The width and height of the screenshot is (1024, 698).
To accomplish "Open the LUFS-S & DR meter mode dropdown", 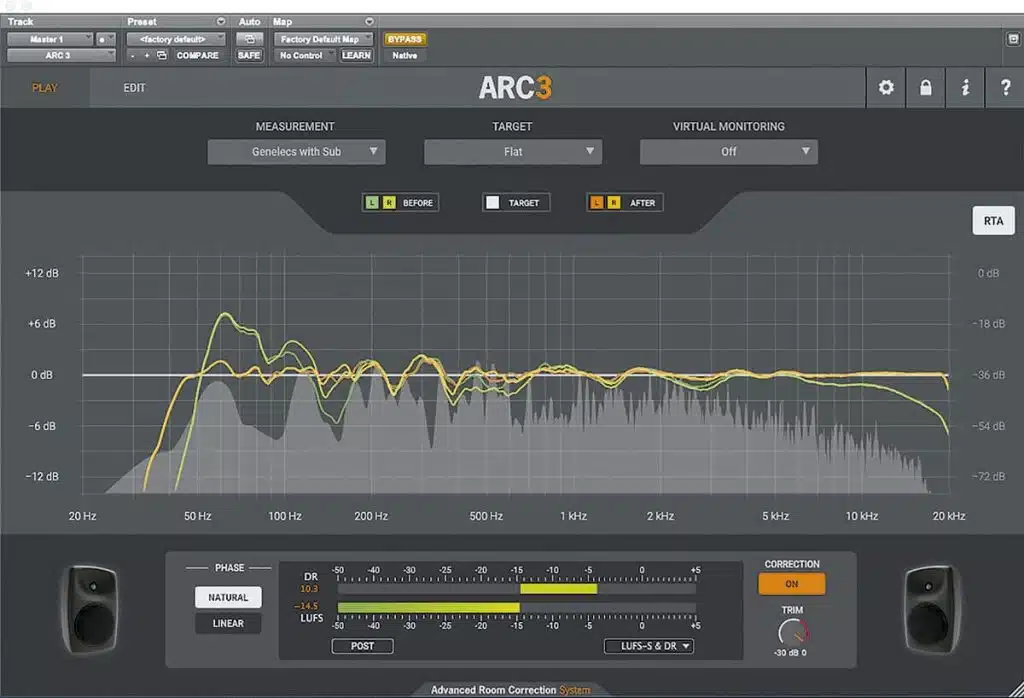I will coord(648,646).
